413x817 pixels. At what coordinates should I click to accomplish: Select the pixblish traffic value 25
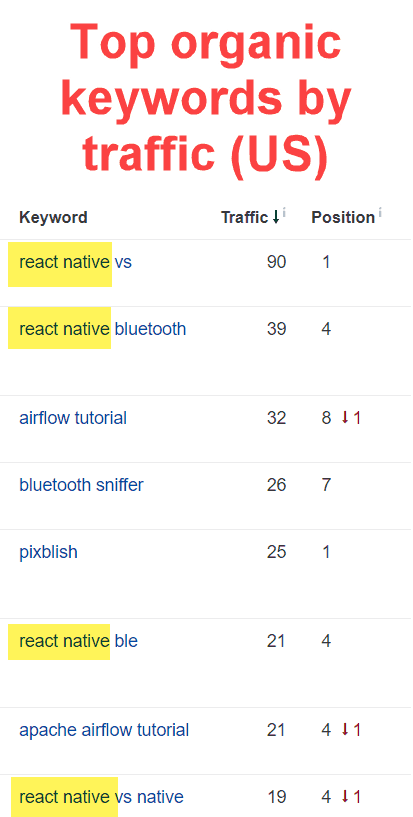[277, 552]
